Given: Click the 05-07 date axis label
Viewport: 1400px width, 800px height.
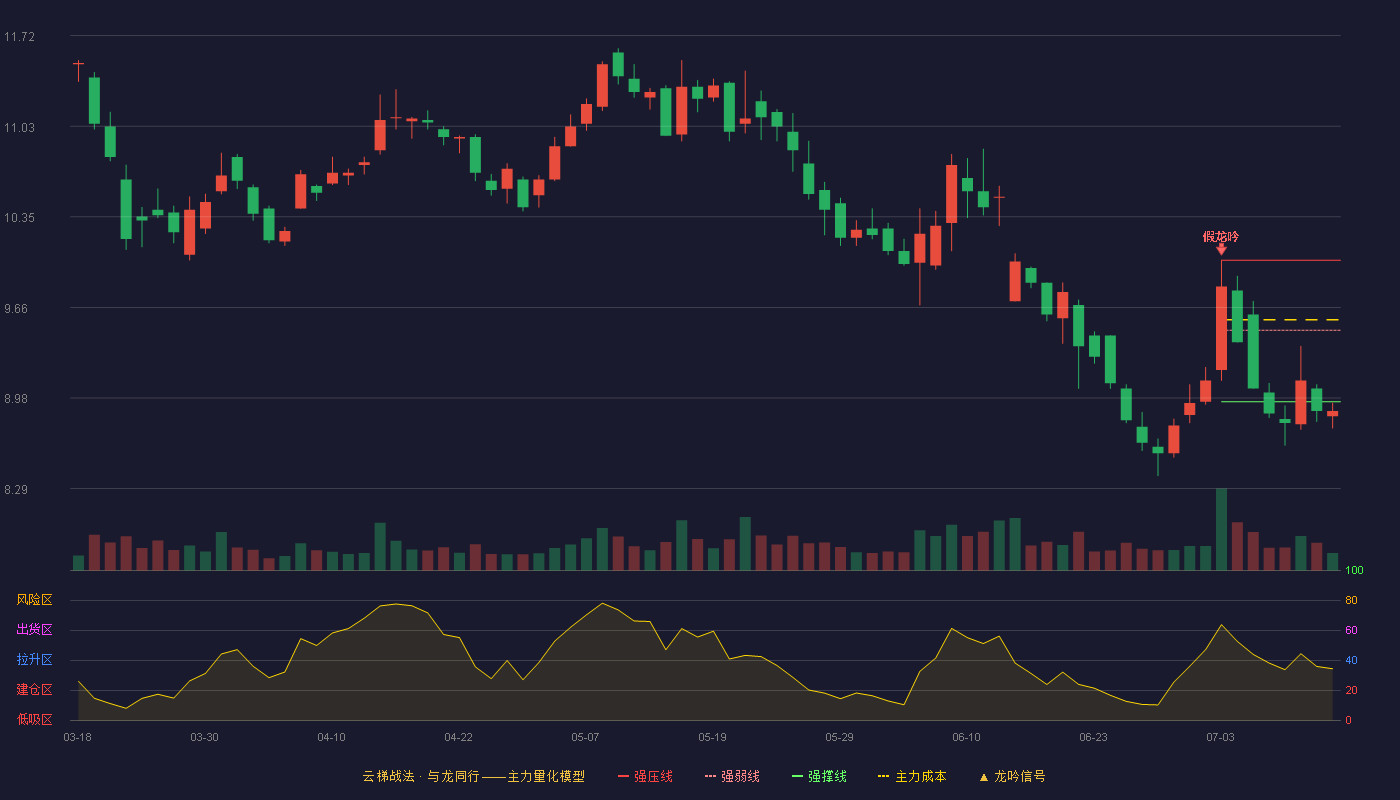Looking at the screenshot, I should tap(585, 737).
